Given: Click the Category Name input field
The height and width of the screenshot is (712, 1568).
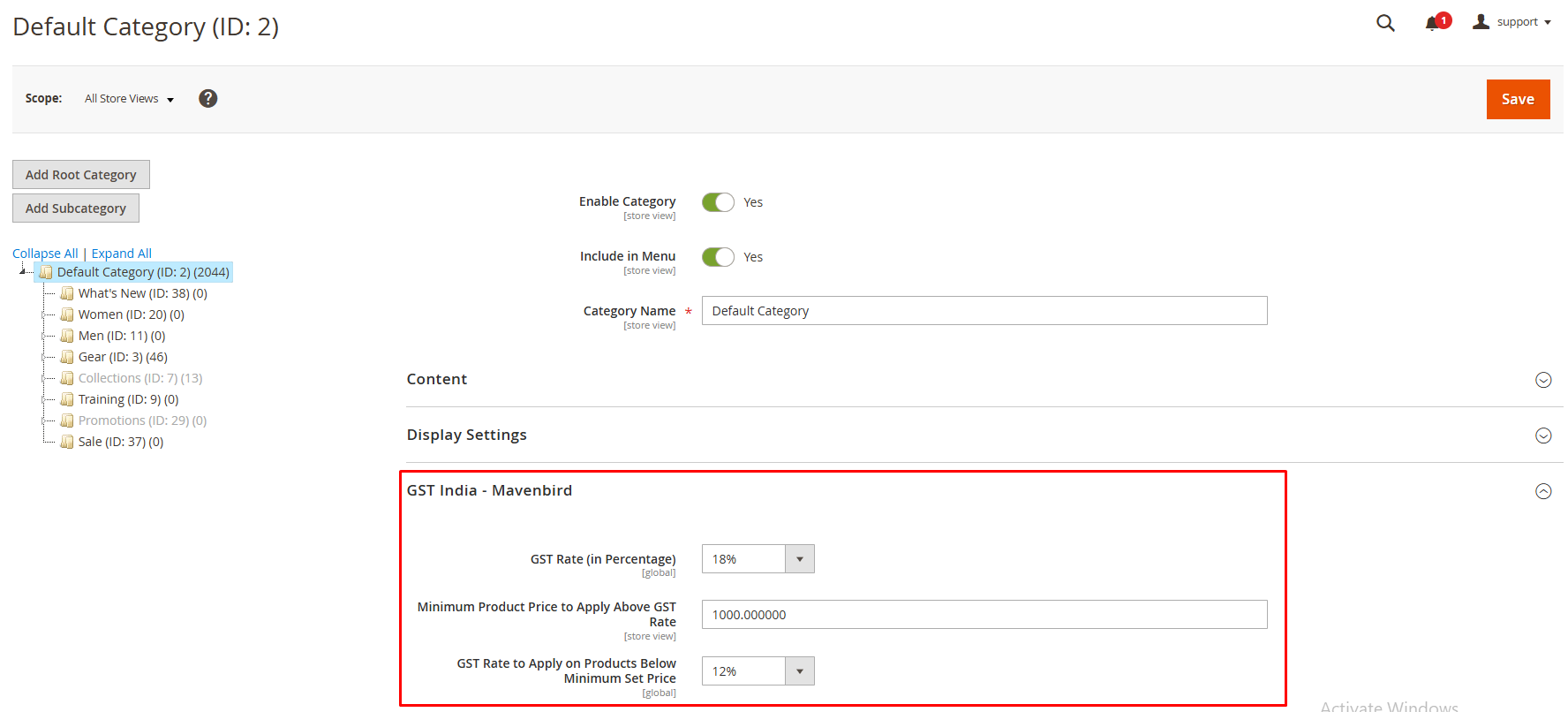Looking at the screenshot, I should click(x=984, y=311).
